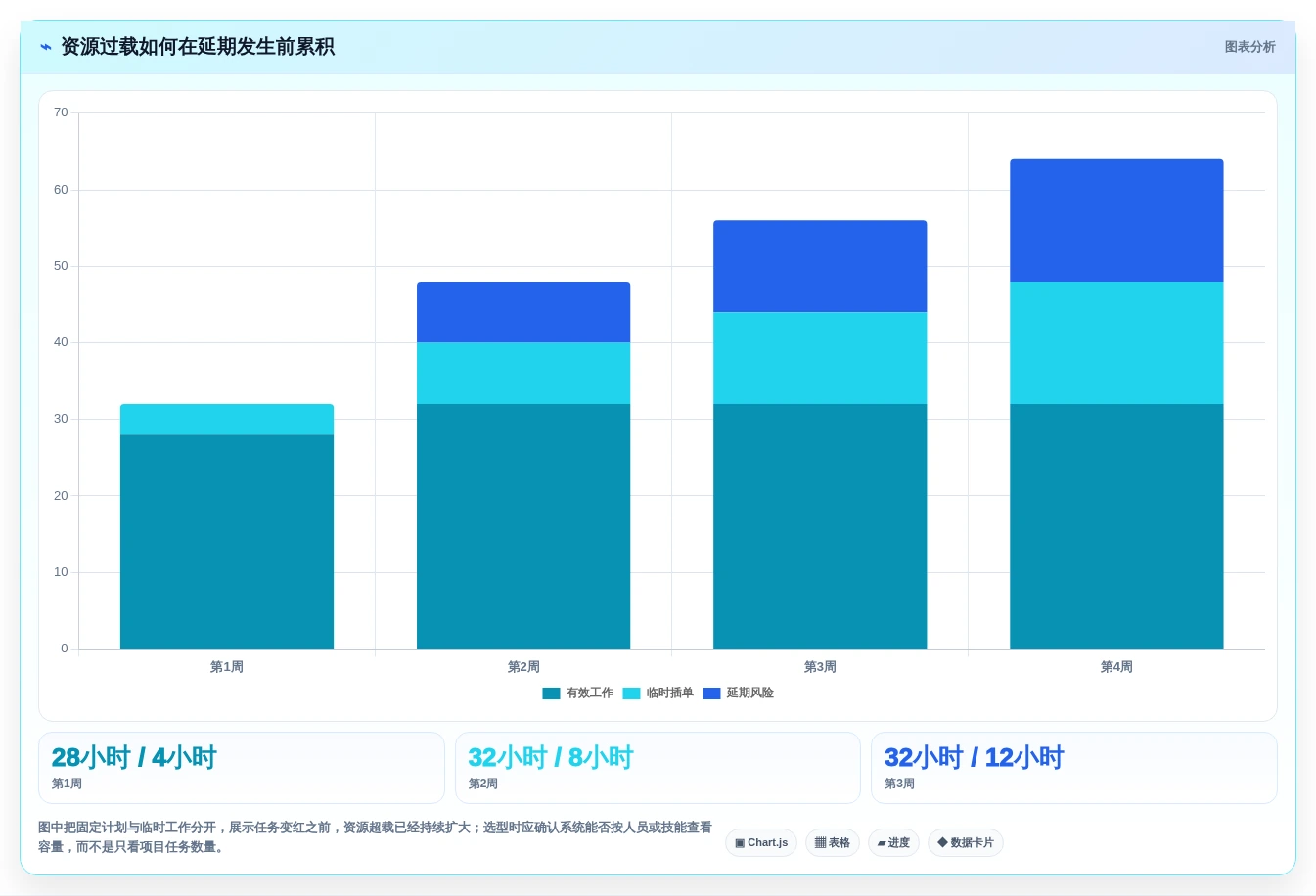Click the 延期风险 bar segment for 第3周
The height and width of the screenshot is (896, 1316).
pos(820,266)
